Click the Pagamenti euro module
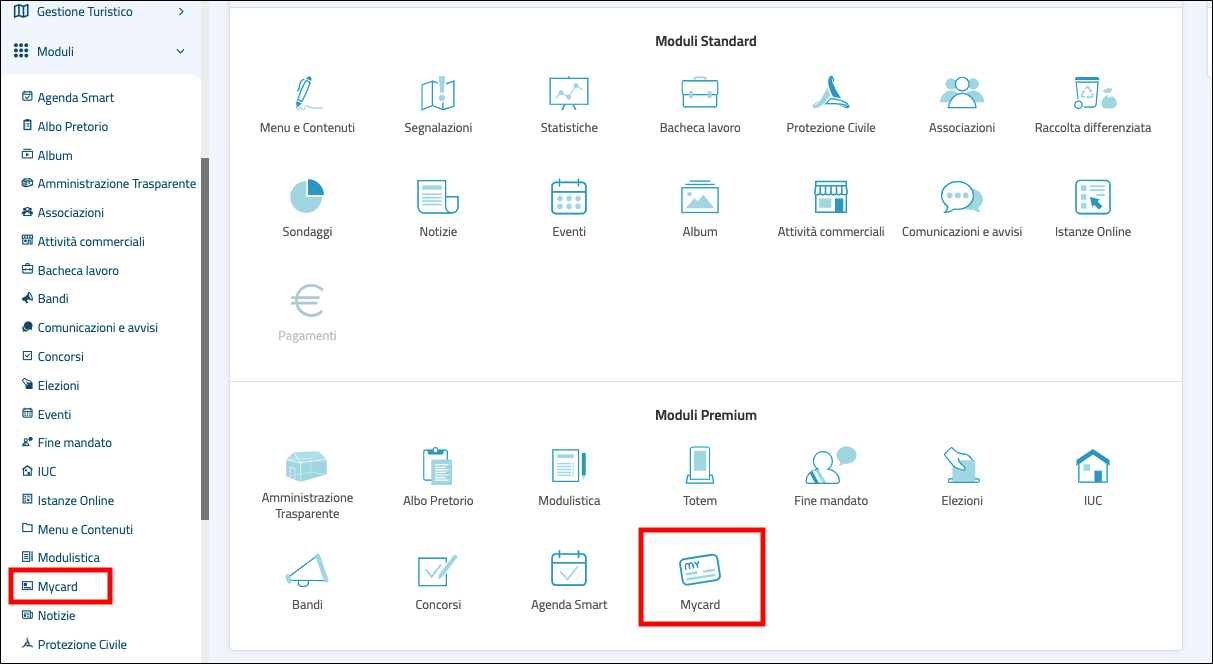 [x=307, y=312]
